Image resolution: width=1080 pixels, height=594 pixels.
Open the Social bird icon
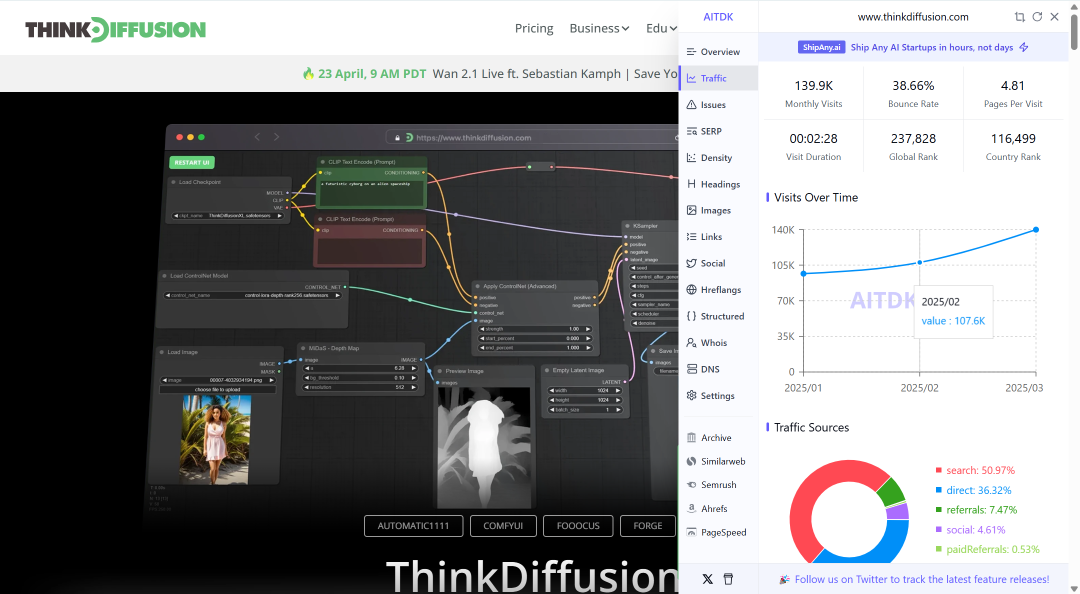tap(691, 263)
